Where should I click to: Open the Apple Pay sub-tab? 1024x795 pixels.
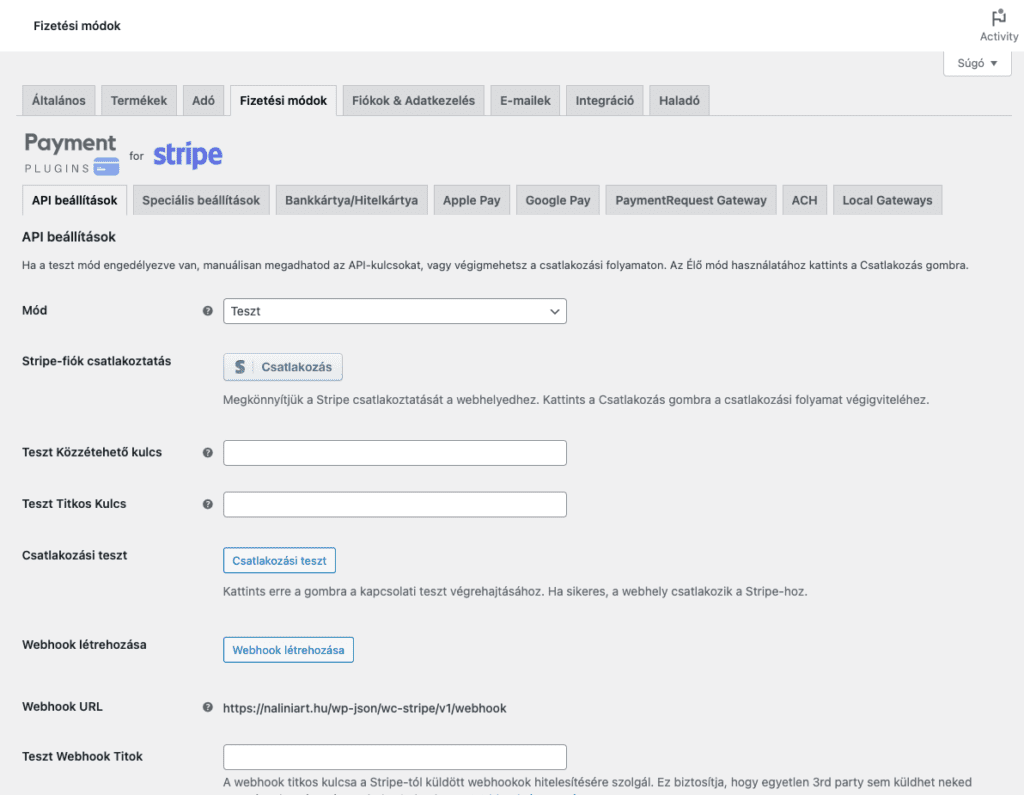tap(472, 201)
